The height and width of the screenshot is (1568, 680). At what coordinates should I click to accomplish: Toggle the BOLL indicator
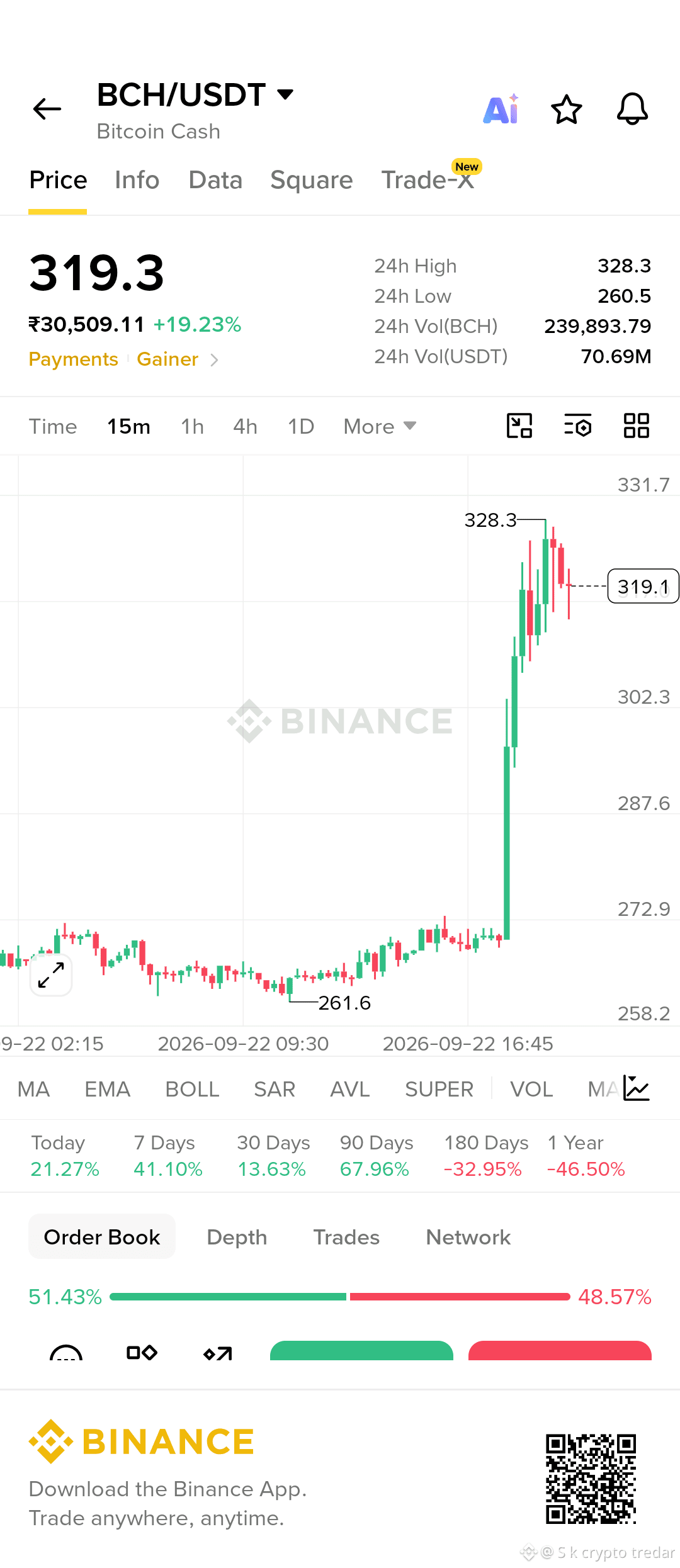192,1089
